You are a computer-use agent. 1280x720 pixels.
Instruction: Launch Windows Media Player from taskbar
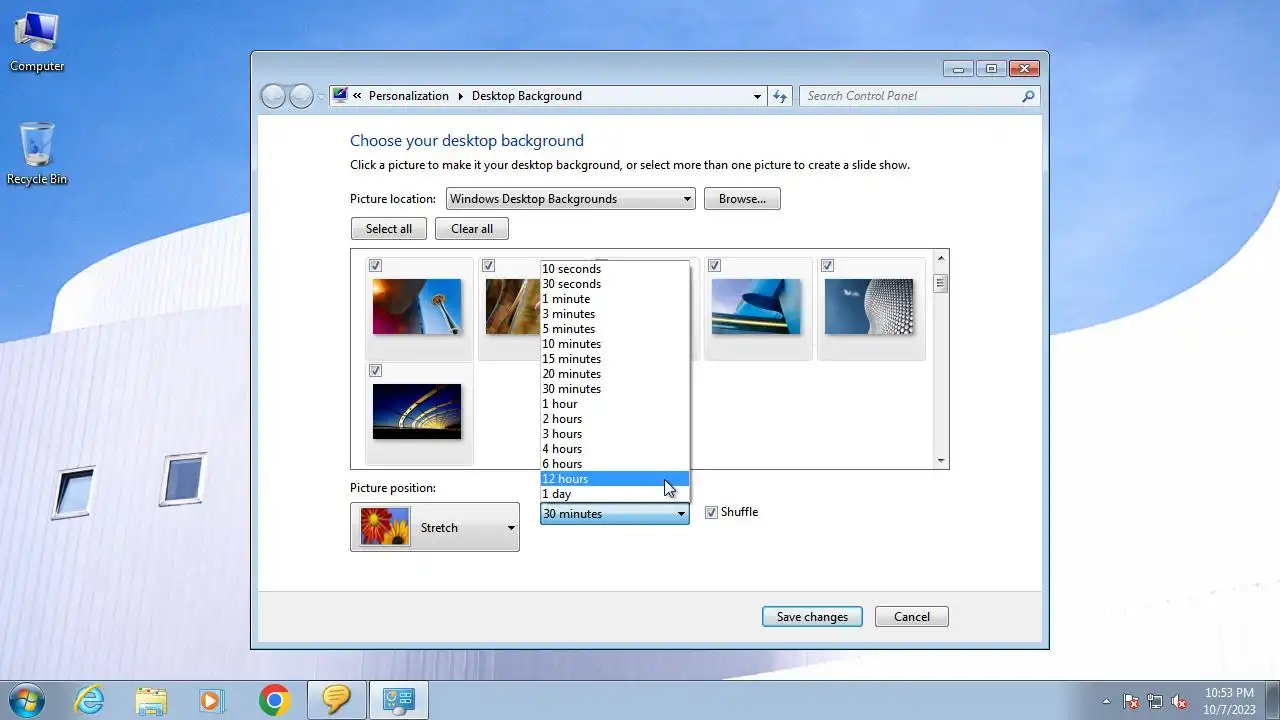click(x=211, y=700)
